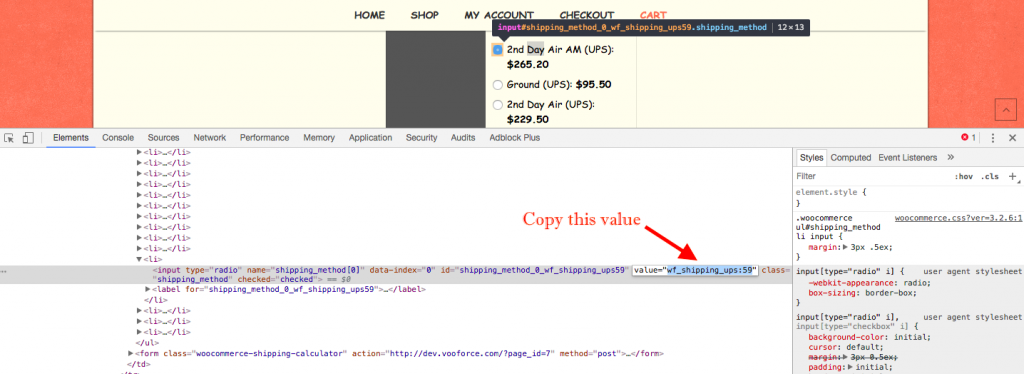The image size is (1024, 374).
Task: Open the Application tab
Action: coord(370,138)
